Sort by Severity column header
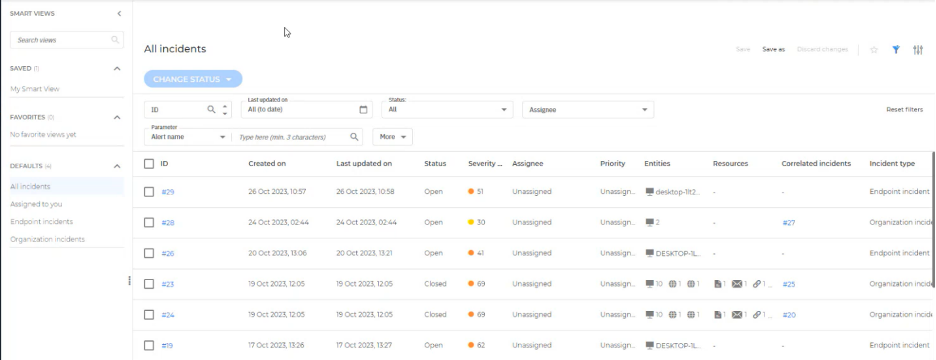This screenshot has height=360, width=936. click(x=485, y=164)
